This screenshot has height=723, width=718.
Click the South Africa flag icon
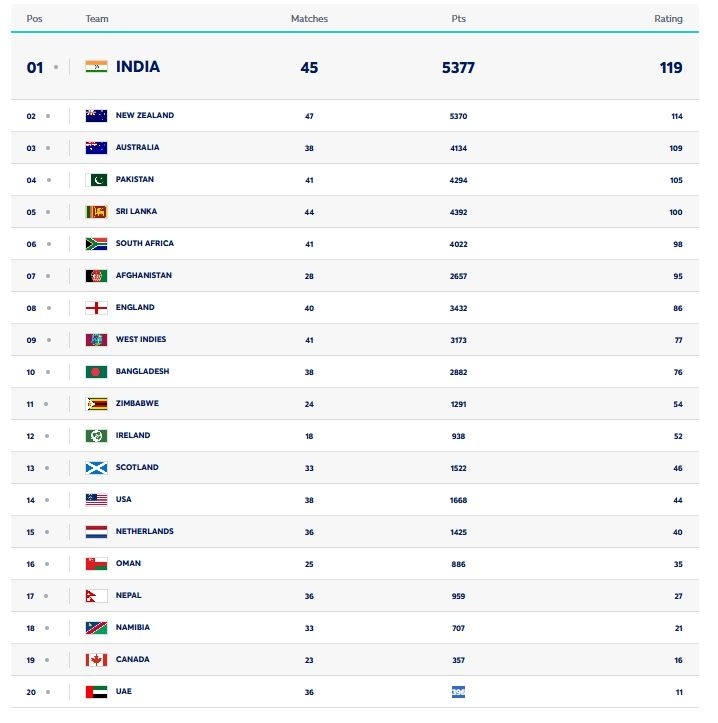tap(96, 244)
